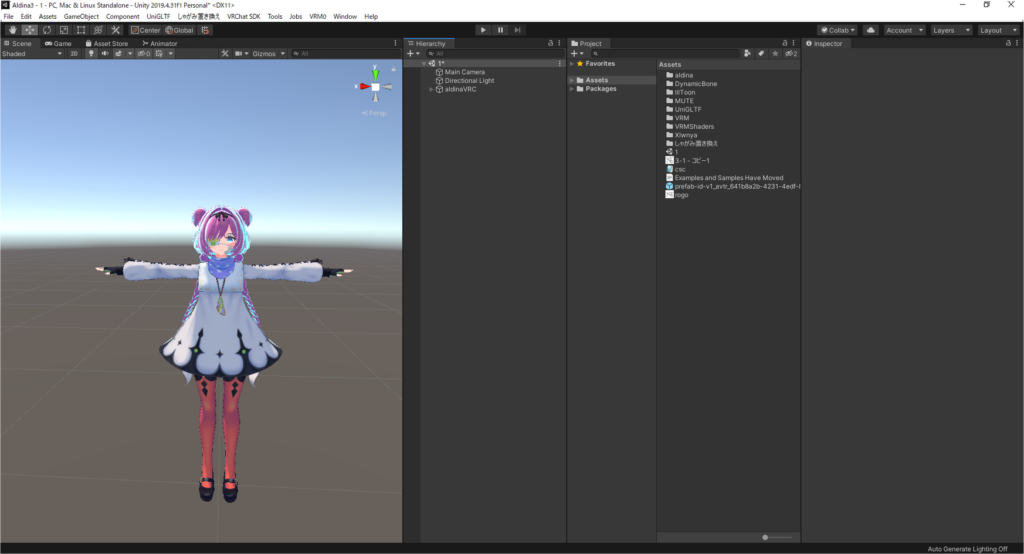Toggle Persp projection label
Screen dimensions: 1024x554
coord(374,113)
